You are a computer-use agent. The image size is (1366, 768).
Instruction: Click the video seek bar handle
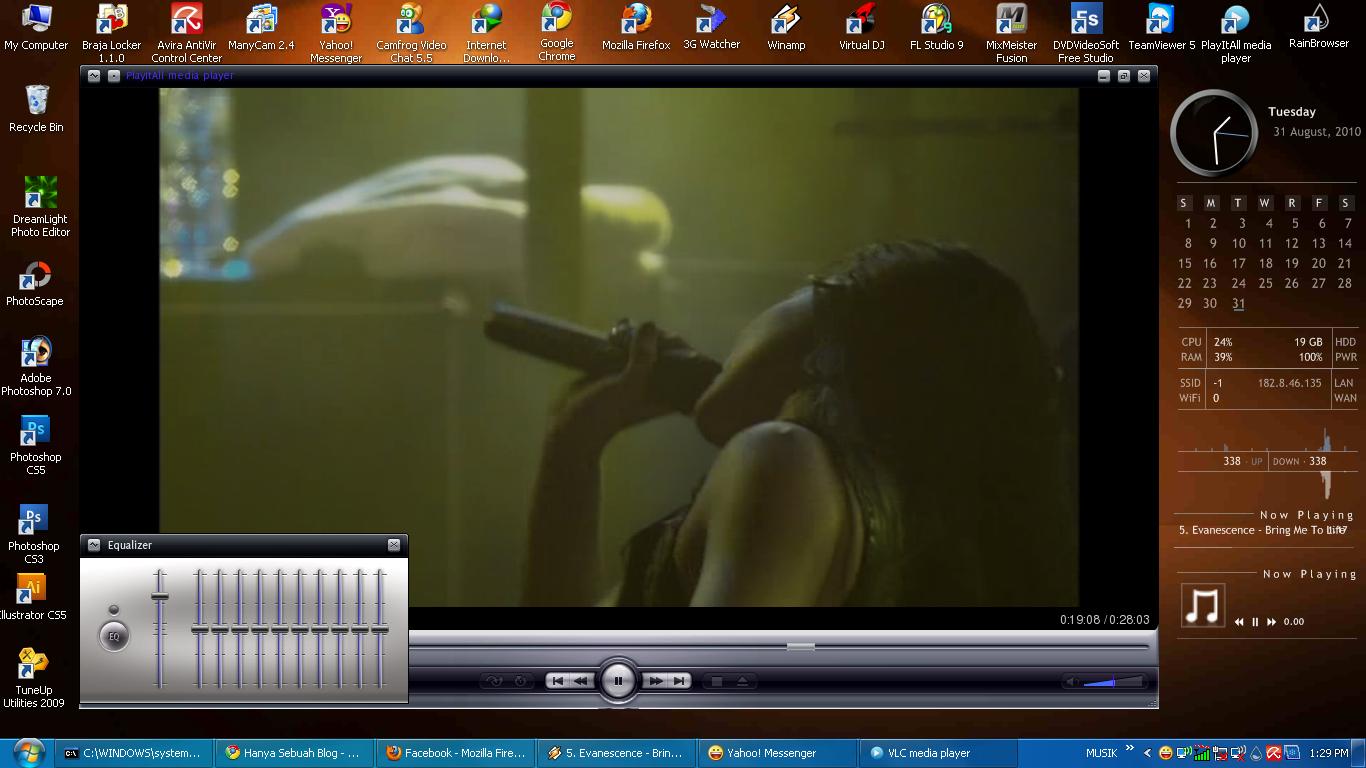pos(800,647)
